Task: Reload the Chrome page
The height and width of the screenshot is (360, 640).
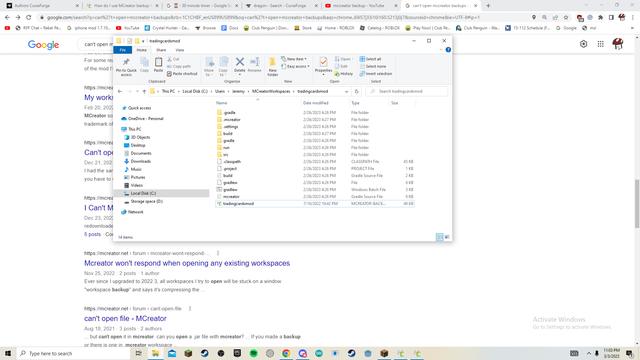Action: (29, 18)
